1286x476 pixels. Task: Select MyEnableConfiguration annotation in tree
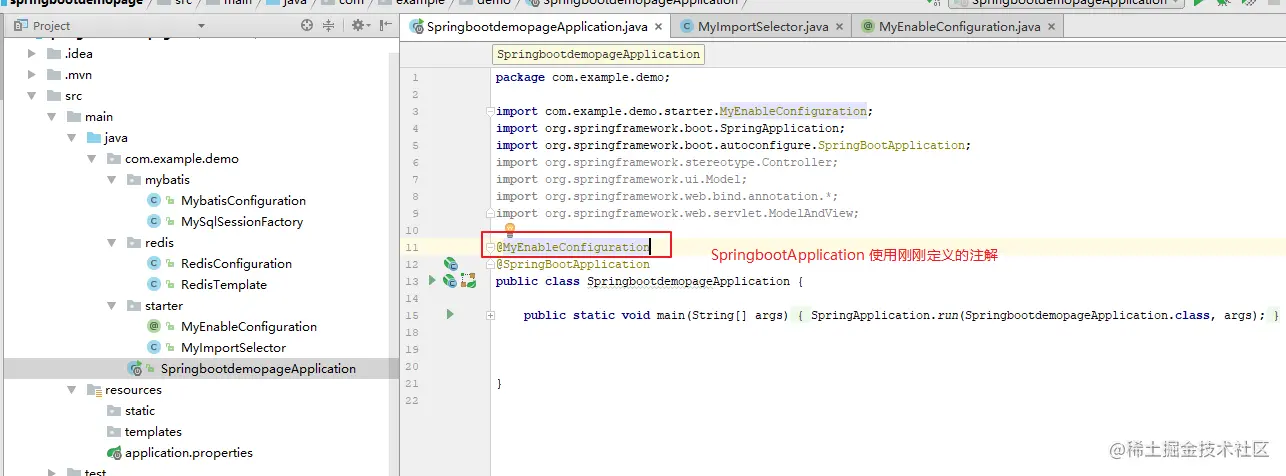[249, 327]
